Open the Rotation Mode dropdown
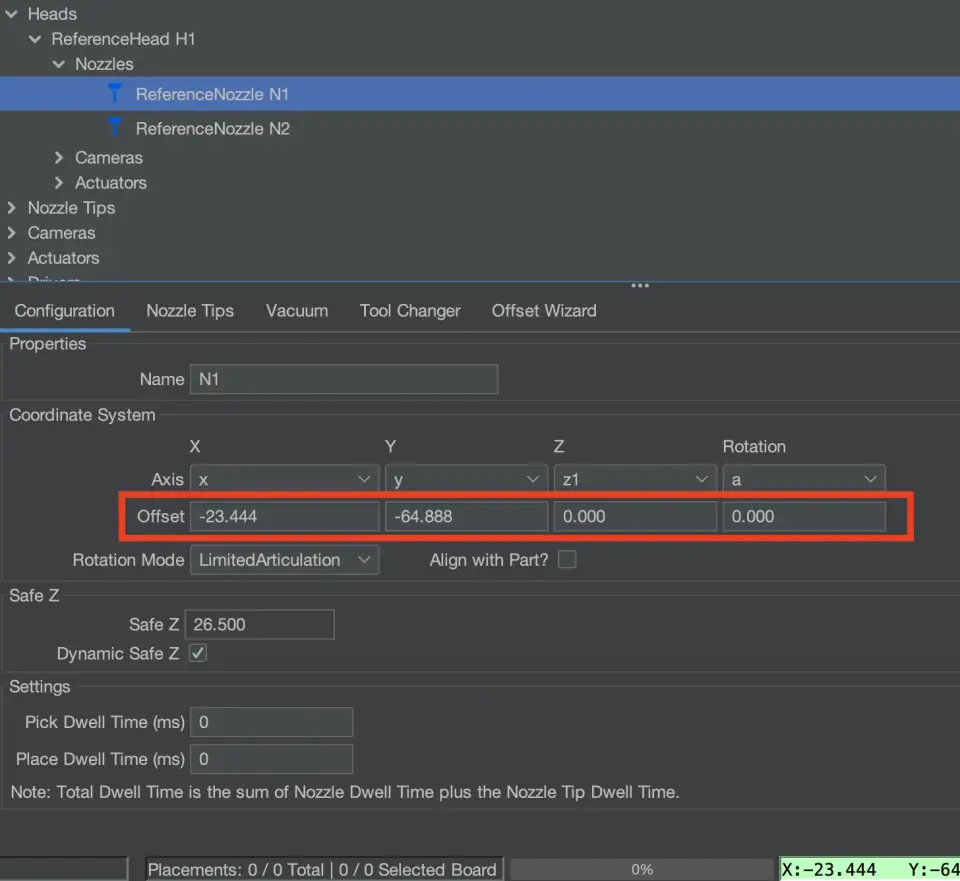Screen dimensions: 960x881 pyautogui.click(x=284, y=560)
